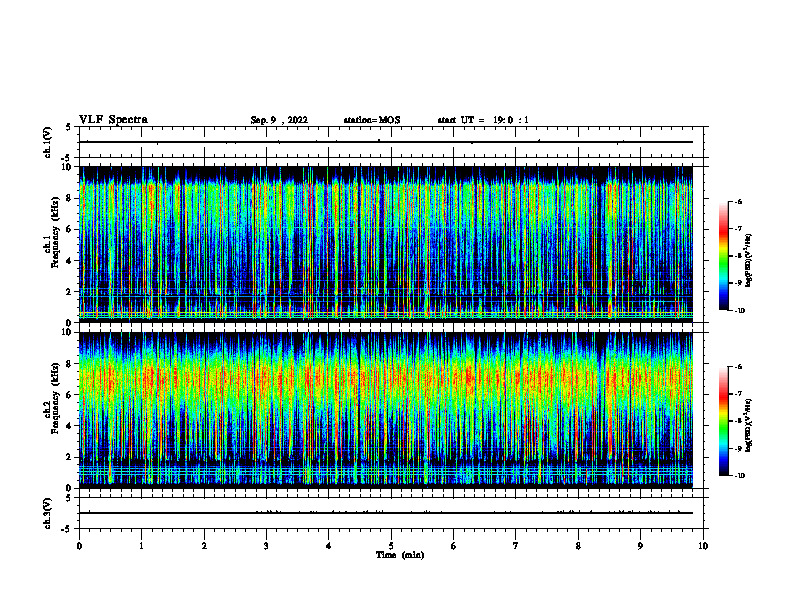
Task: Click the ch.1 voltage waveform trace
Action: (386, 142)
